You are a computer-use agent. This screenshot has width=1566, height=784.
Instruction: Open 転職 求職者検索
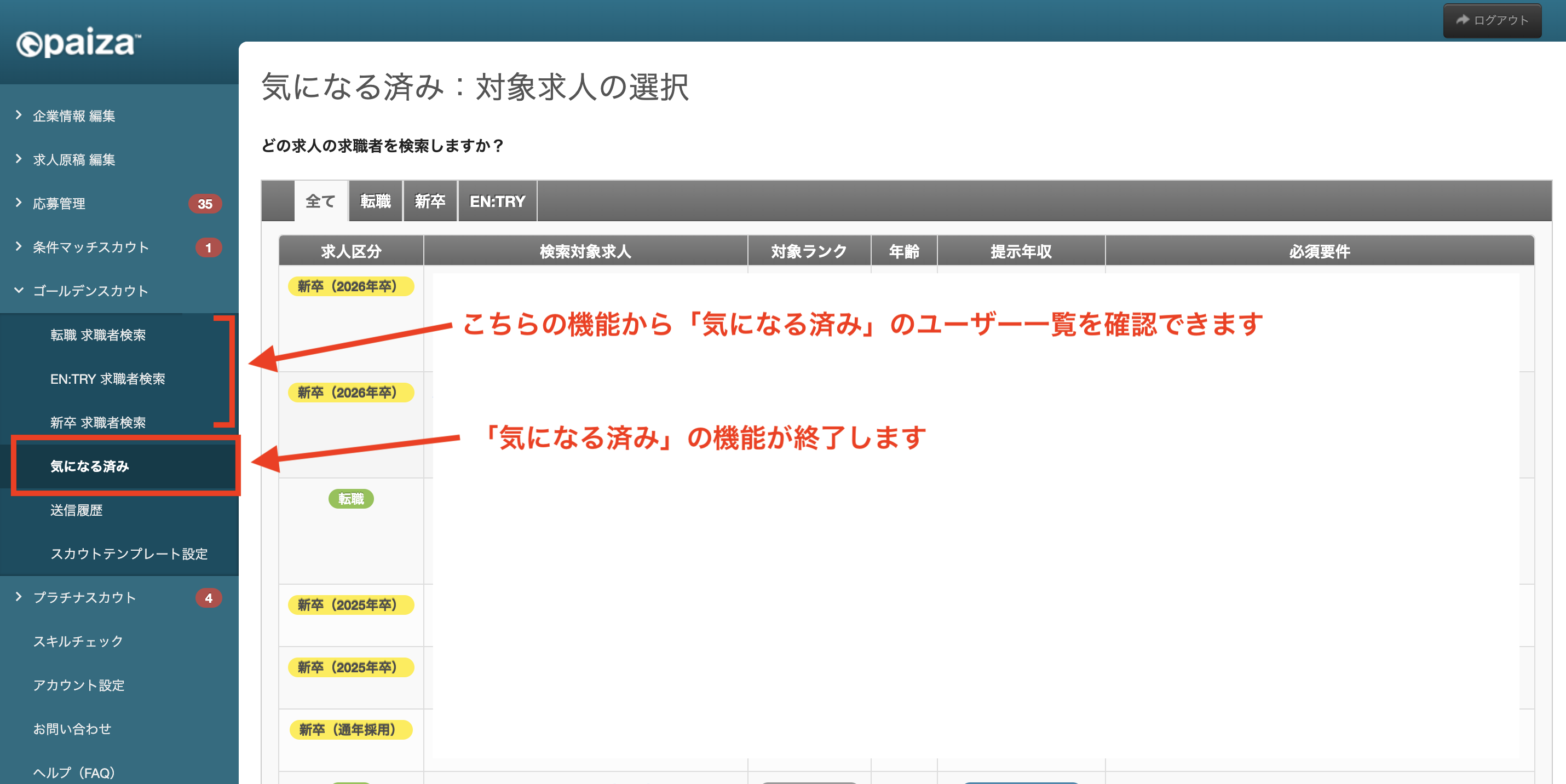(x=98, y=335)
